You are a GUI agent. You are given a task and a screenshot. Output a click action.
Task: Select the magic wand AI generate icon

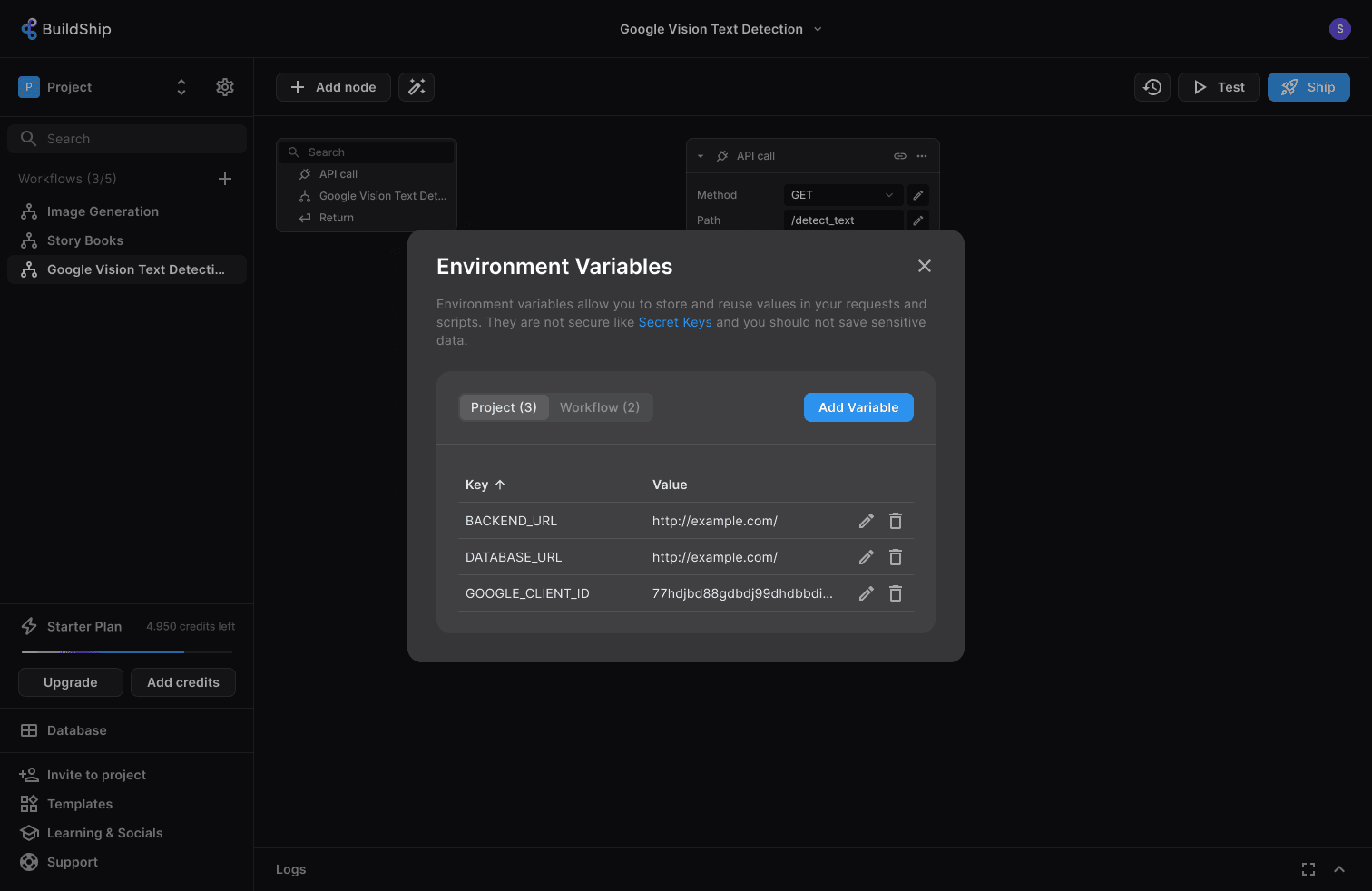(x=416, y=86)
